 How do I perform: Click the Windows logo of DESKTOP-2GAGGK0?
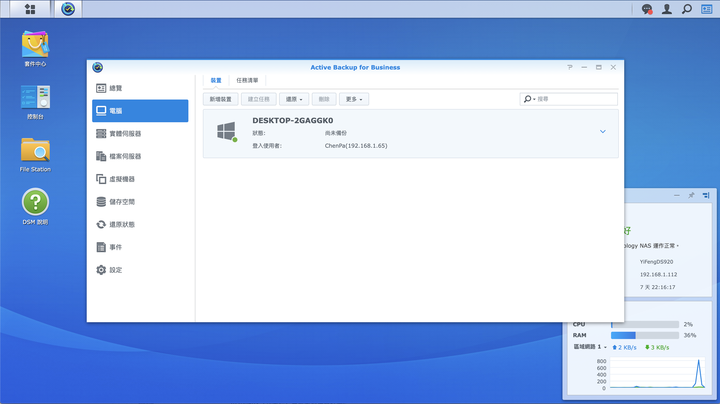(x=226, y=131)
